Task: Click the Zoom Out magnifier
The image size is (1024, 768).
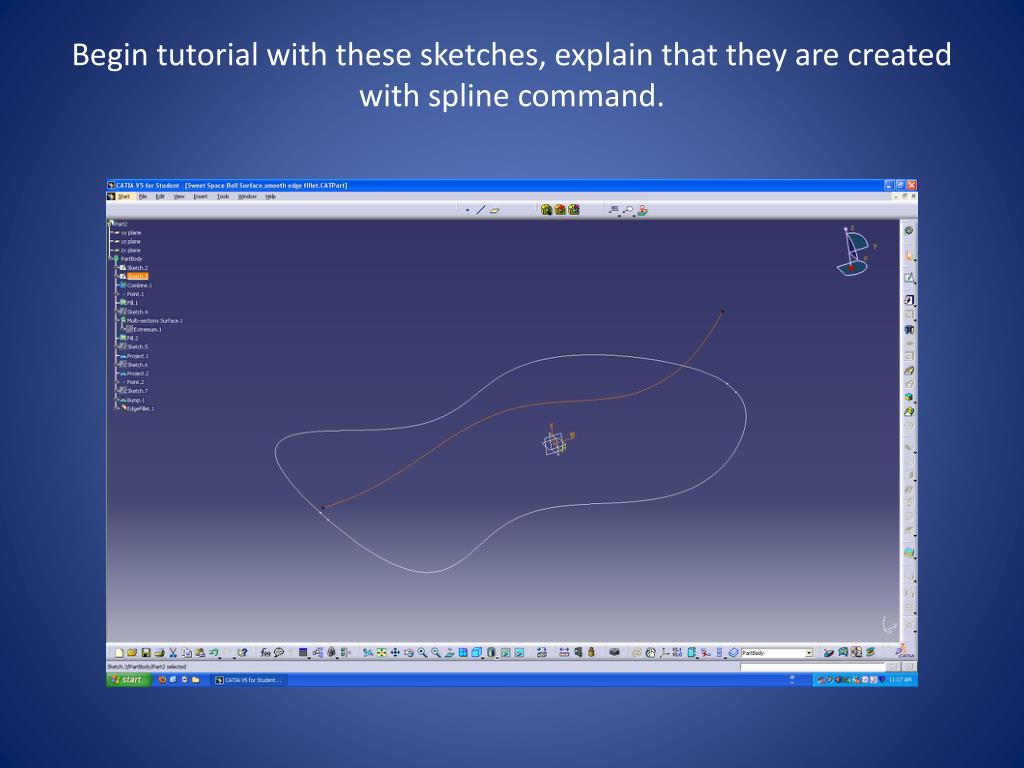Action: coord(436,652)
